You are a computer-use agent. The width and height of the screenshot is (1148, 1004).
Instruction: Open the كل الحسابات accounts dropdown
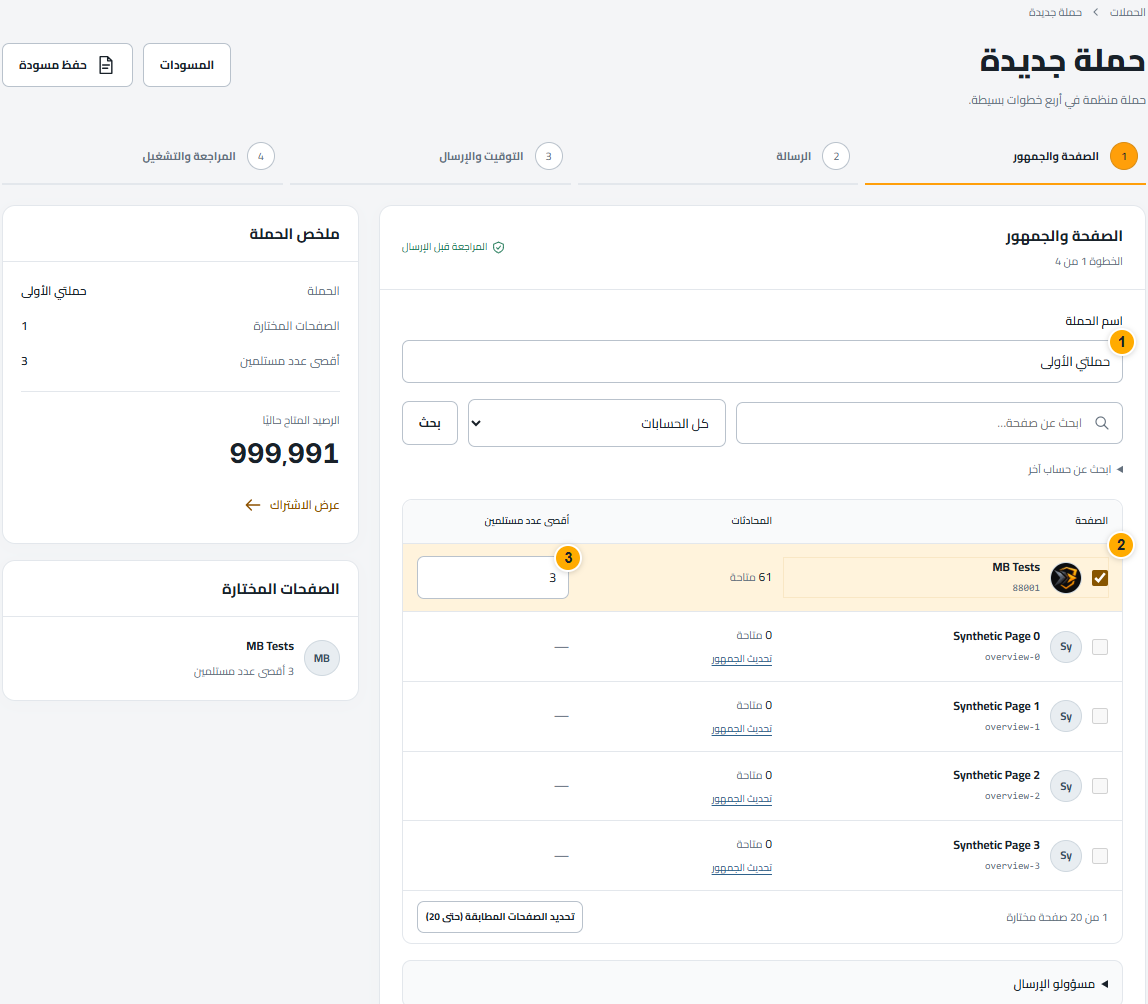[597, 423]
